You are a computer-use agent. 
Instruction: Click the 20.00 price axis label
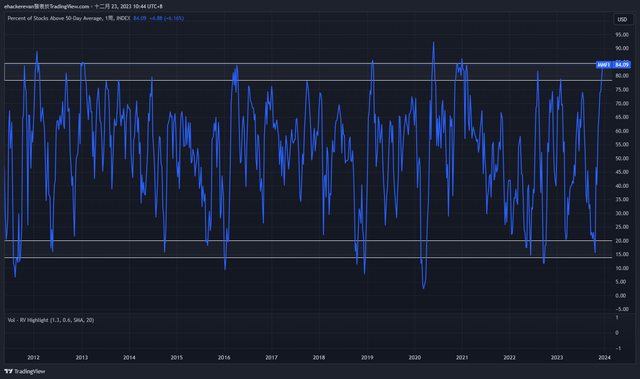click(622, 241)
